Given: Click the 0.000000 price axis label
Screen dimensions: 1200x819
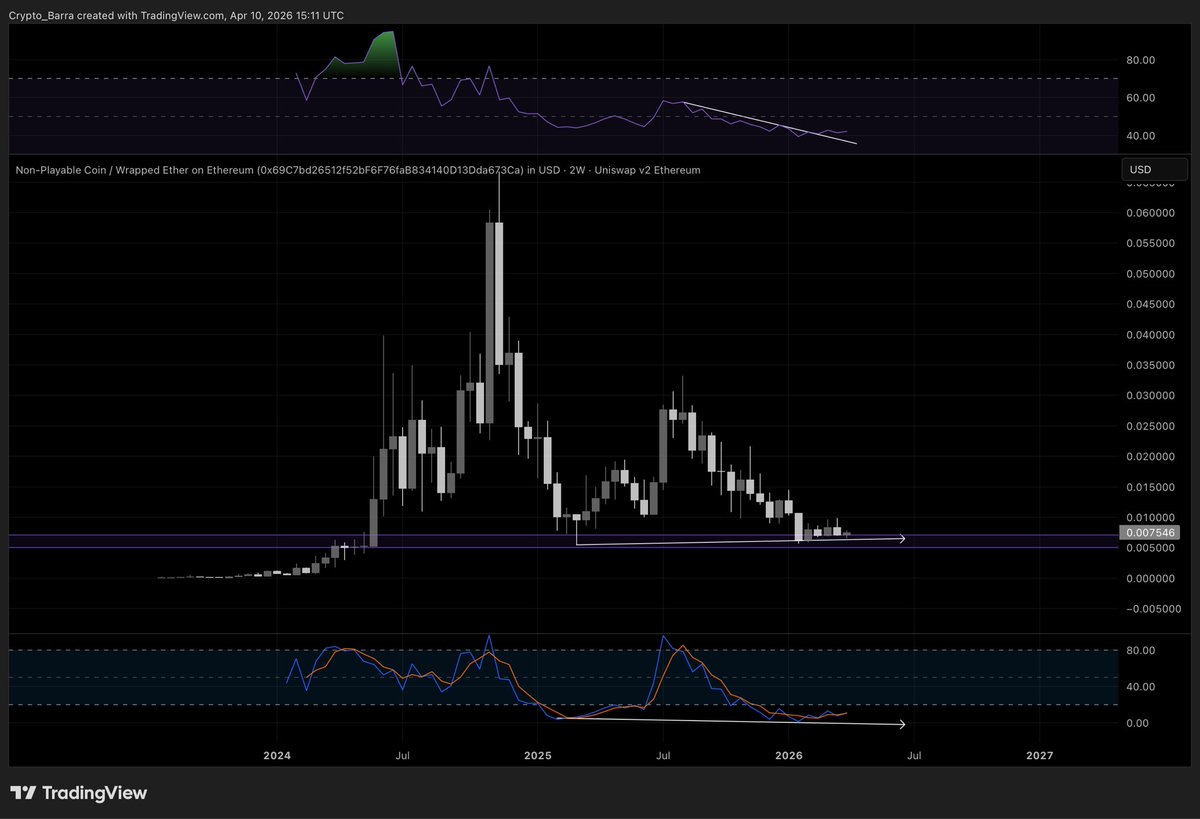Looking at the screenshot, I should coord(1149,579).
